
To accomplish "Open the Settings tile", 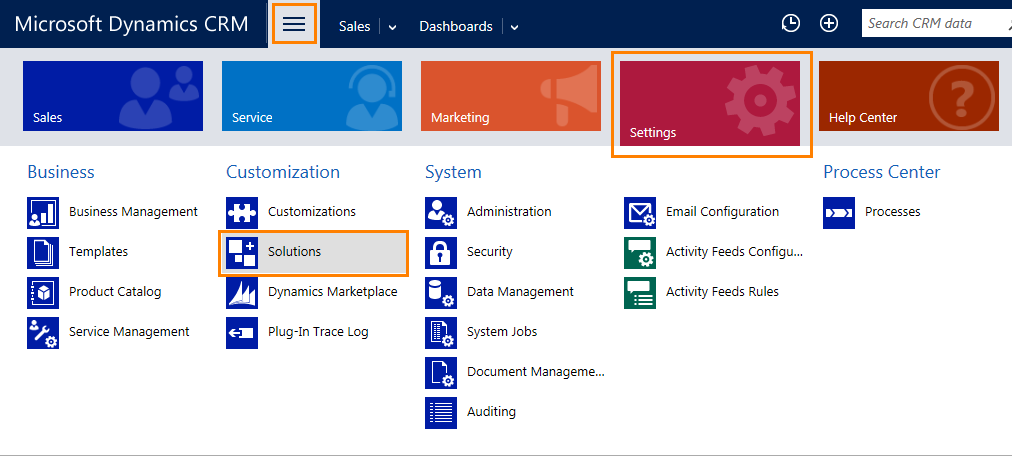I will click(x=710, y=103).
